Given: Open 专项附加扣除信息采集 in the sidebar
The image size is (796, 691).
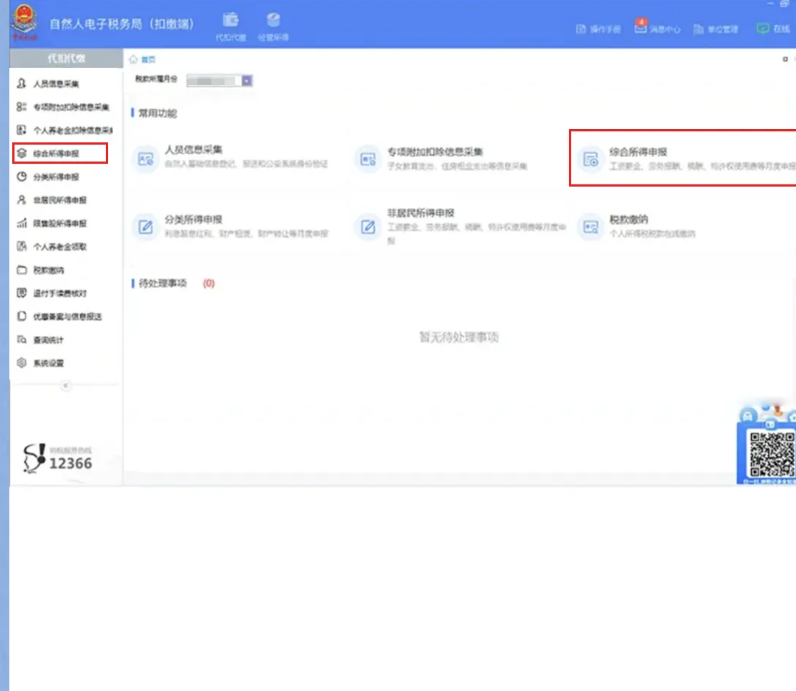Looking at the screenshot, I should (63, 107).
